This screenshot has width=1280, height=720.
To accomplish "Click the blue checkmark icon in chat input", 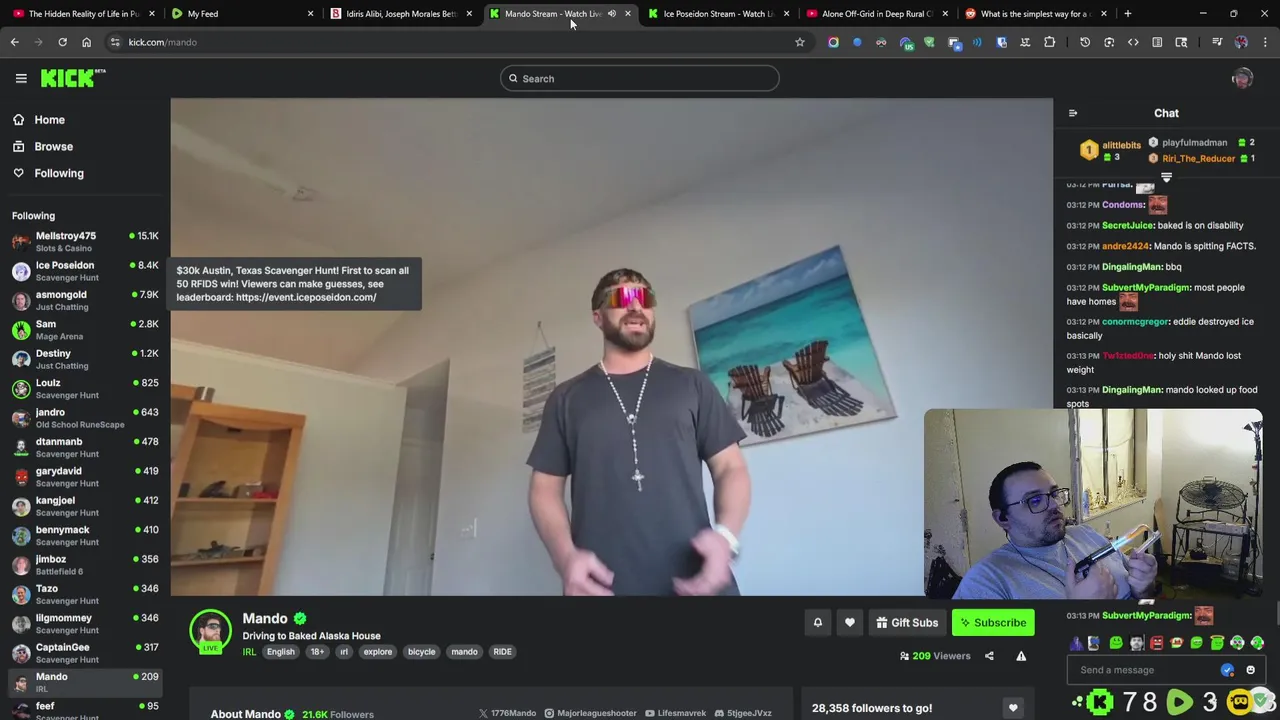I will click(1227, 670).
